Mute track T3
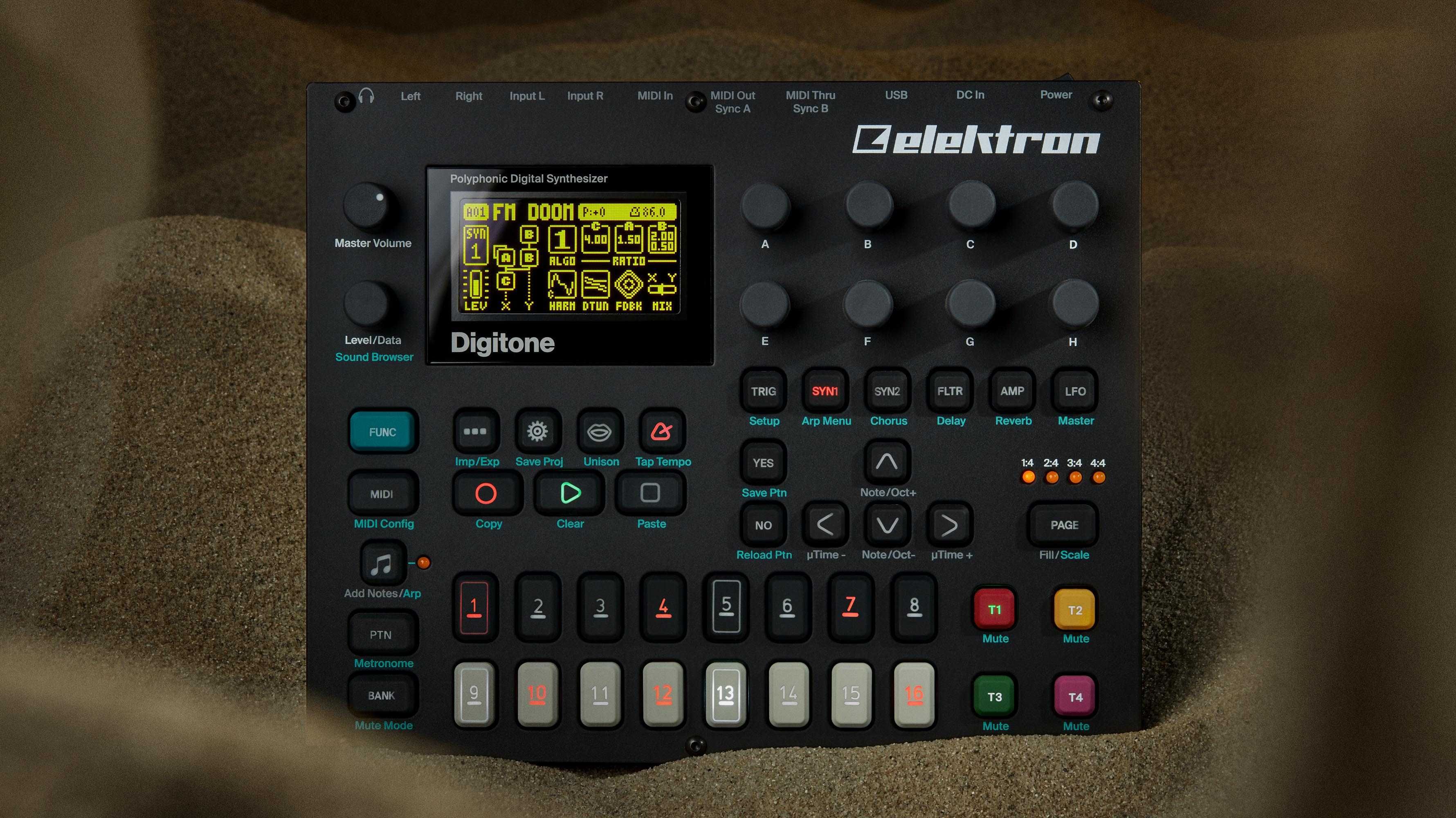Screen dimensions: 1456x818 pos(993,696)
